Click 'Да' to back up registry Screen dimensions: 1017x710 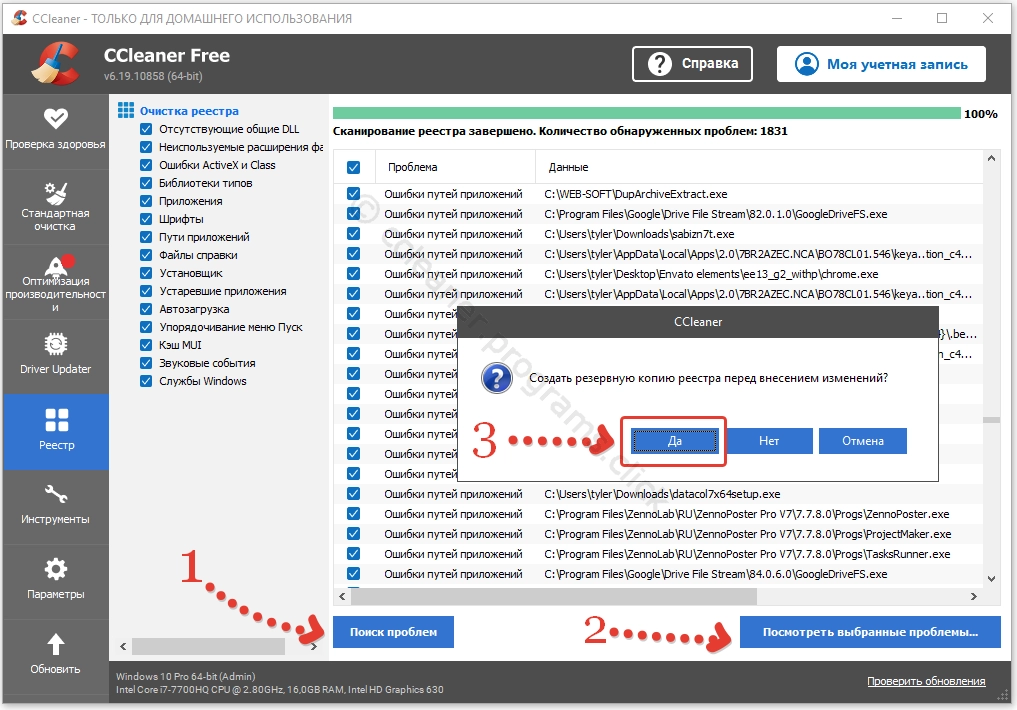[675, 441]
